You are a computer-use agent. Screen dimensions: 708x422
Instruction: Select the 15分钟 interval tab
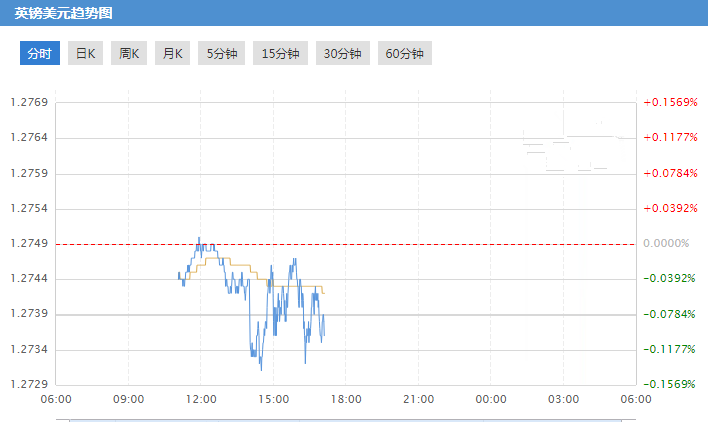(x=280, y=54)
